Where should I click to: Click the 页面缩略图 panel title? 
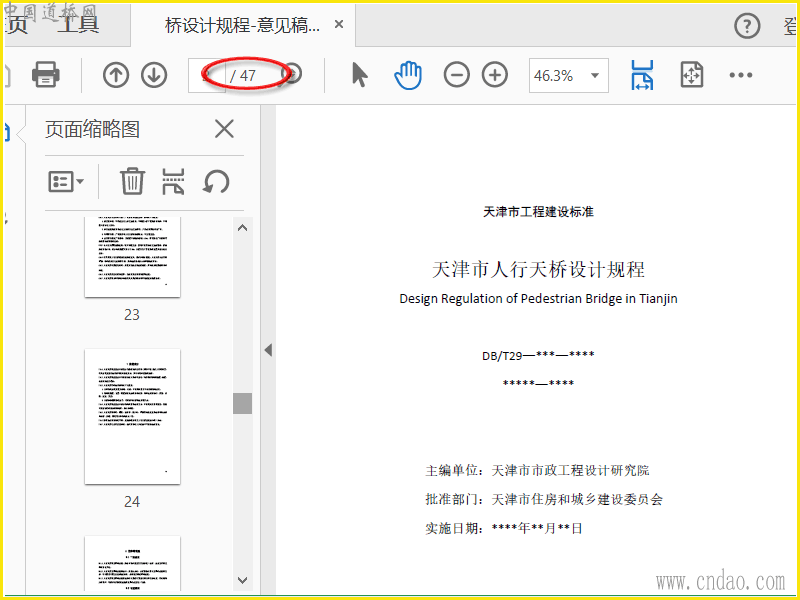[92, 129]
